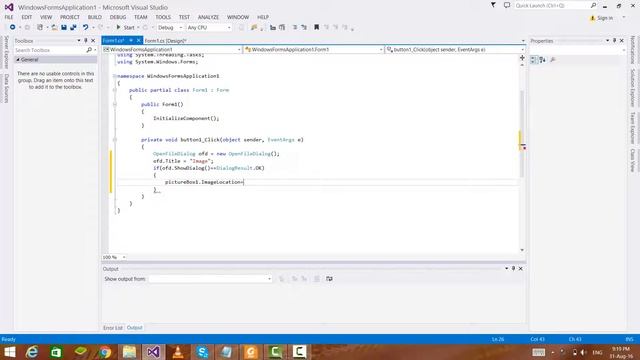640x360 pixels.
Task: Switch to the Form1.cs [Design] tab
Action: (x=165, y=41)
